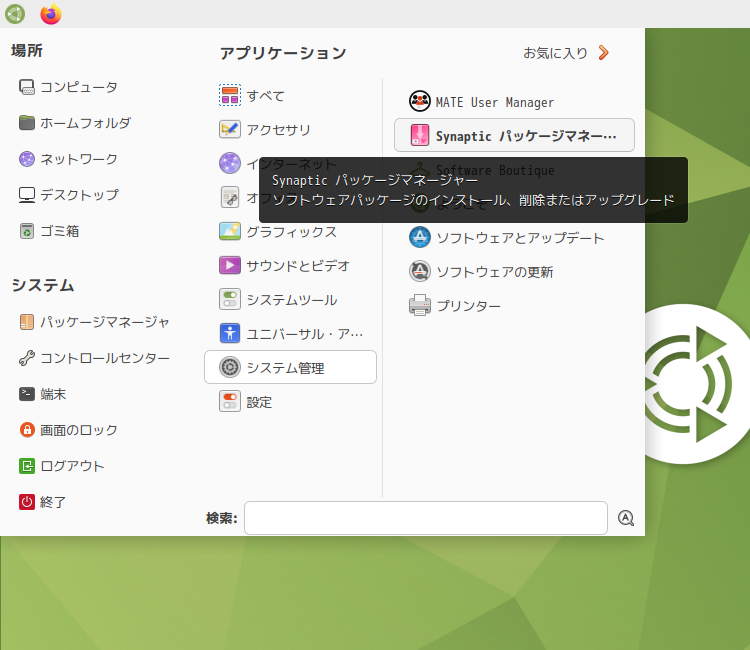Click the お気に入り chevron arrow

tap(604, 53)
